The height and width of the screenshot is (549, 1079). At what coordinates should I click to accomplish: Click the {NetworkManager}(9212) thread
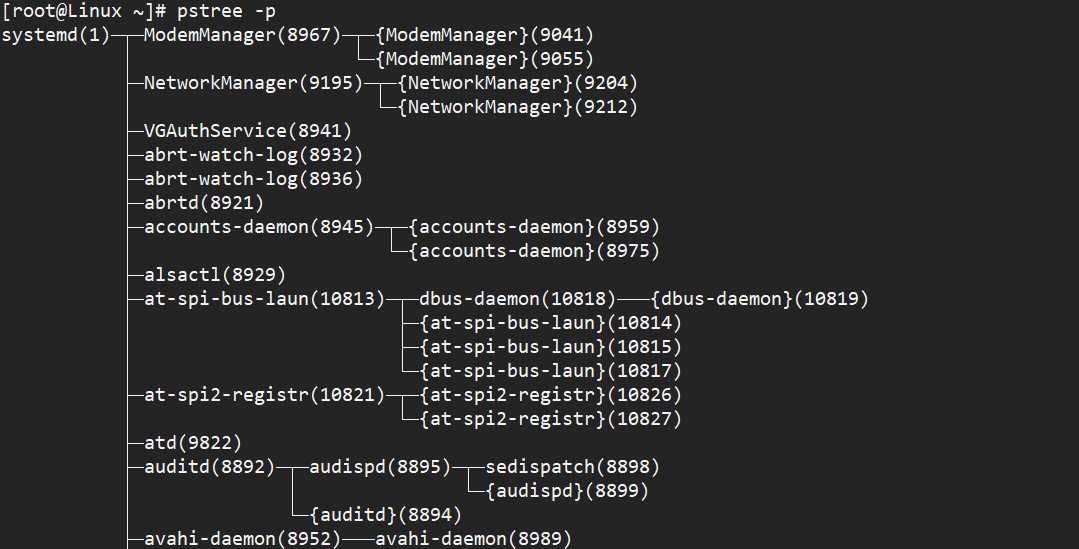518,107
